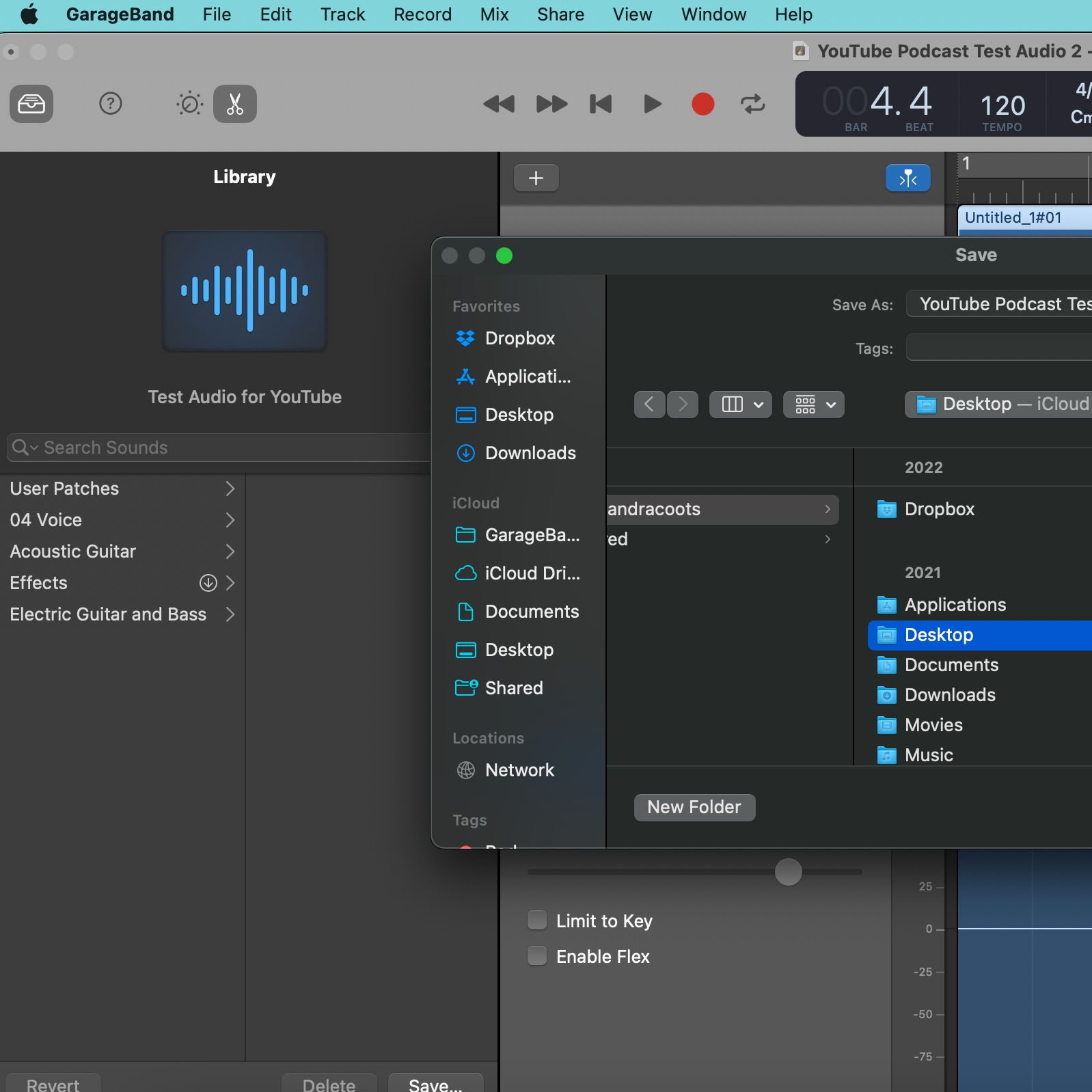1092x1092 pixels.
Task: Toggle the Smart Controls dial button
Action: [x=190, y=104]
